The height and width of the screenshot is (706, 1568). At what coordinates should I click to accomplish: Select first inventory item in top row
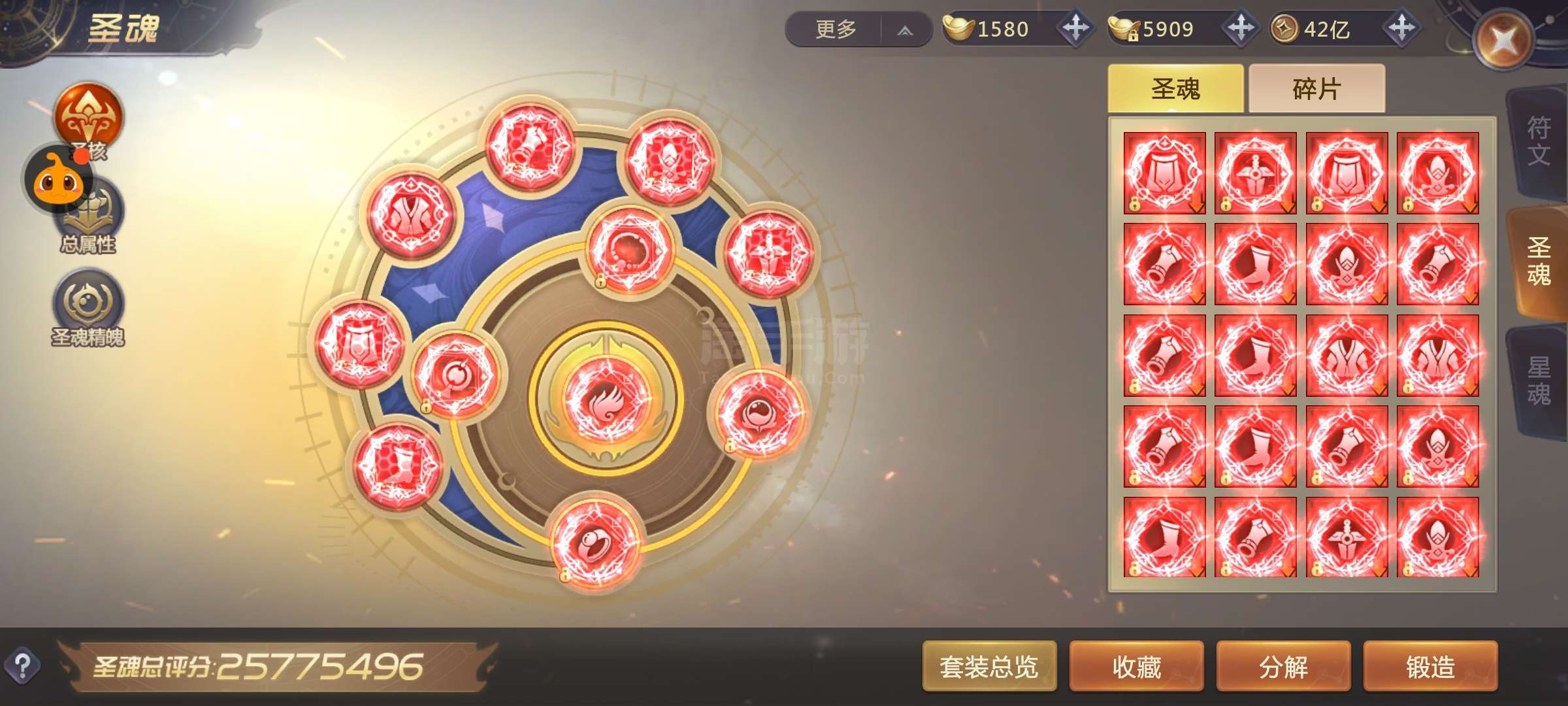(x=1164, y=173)
